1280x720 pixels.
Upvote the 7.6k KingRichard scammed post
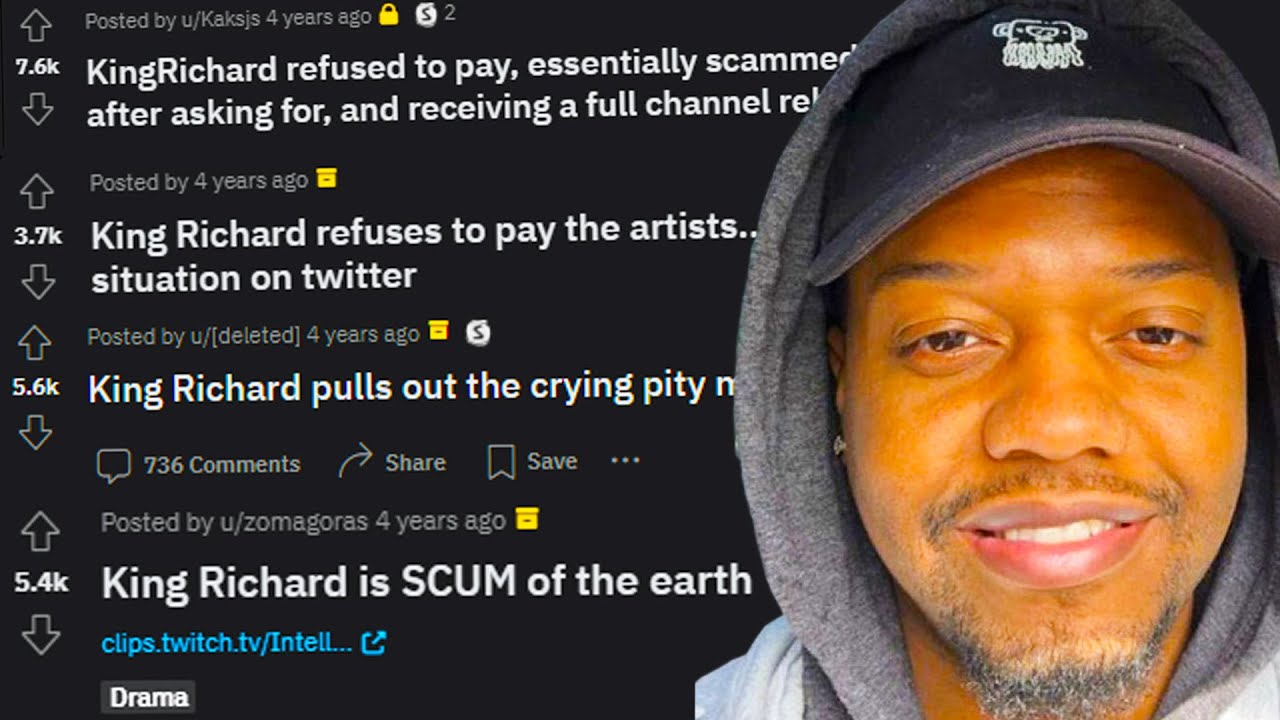tap(36, 25)
